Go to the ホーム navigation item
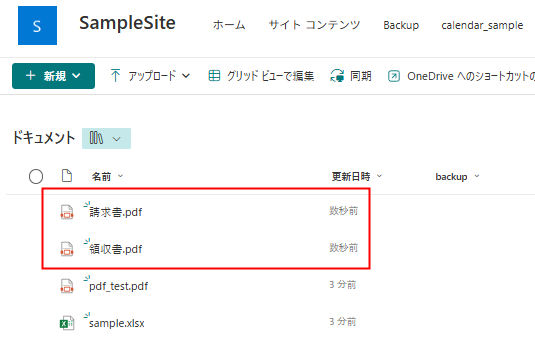Screen dimensions: 535x363 click(229, 25)
